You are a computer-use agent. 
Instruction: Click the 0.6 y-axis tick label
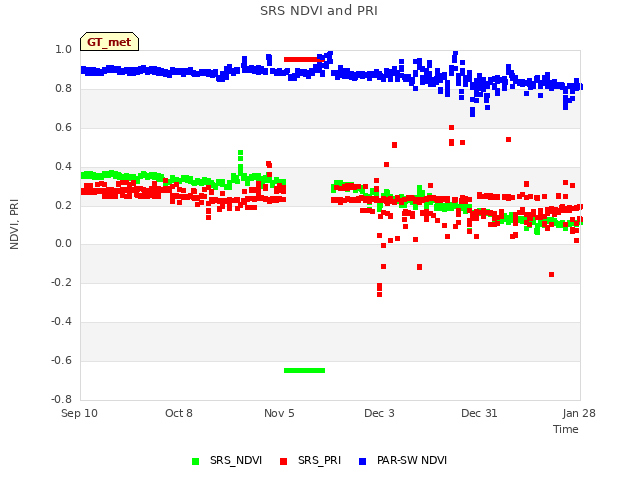pos(63,127)
